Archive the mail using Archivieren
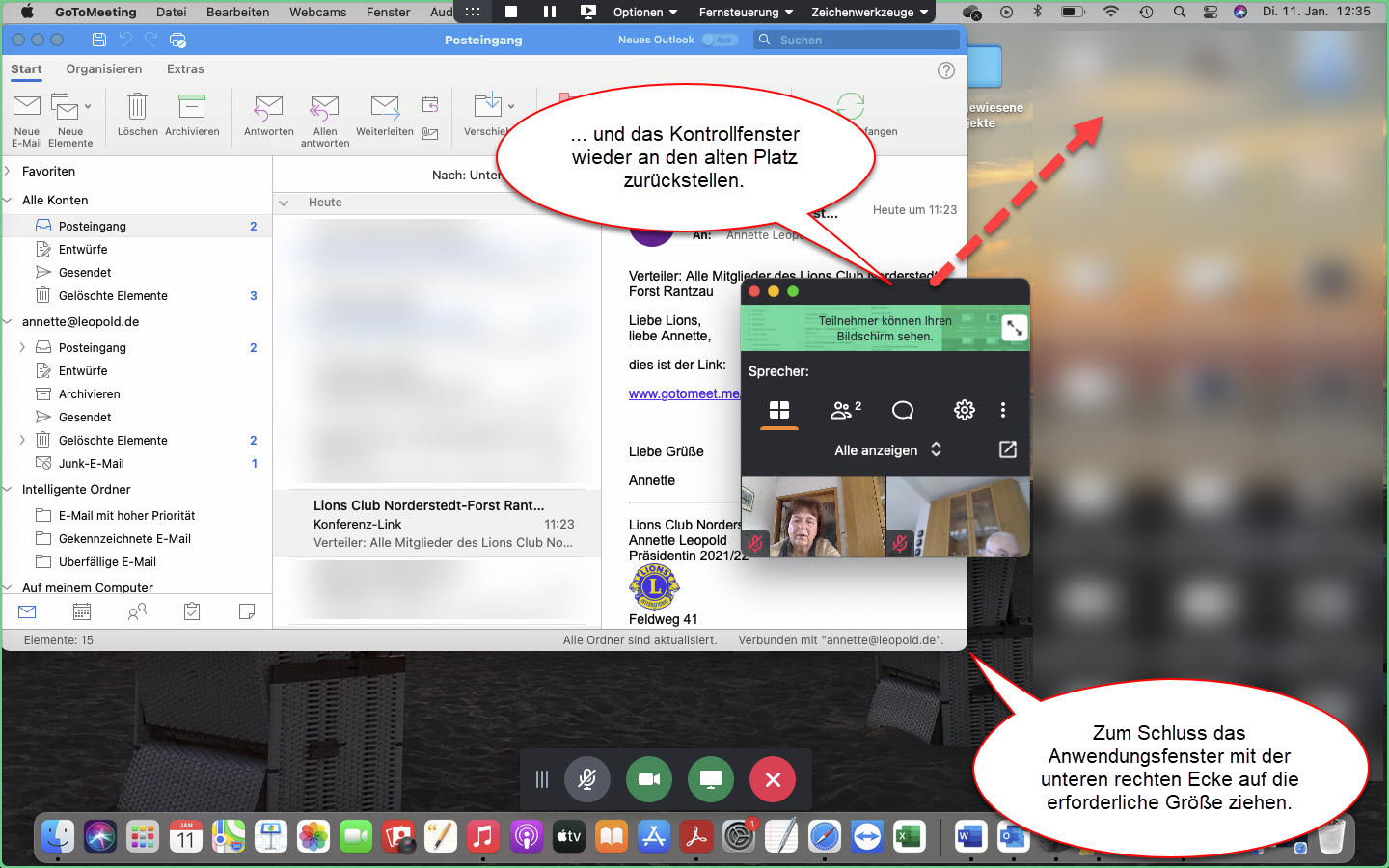 tap(192, 116)
